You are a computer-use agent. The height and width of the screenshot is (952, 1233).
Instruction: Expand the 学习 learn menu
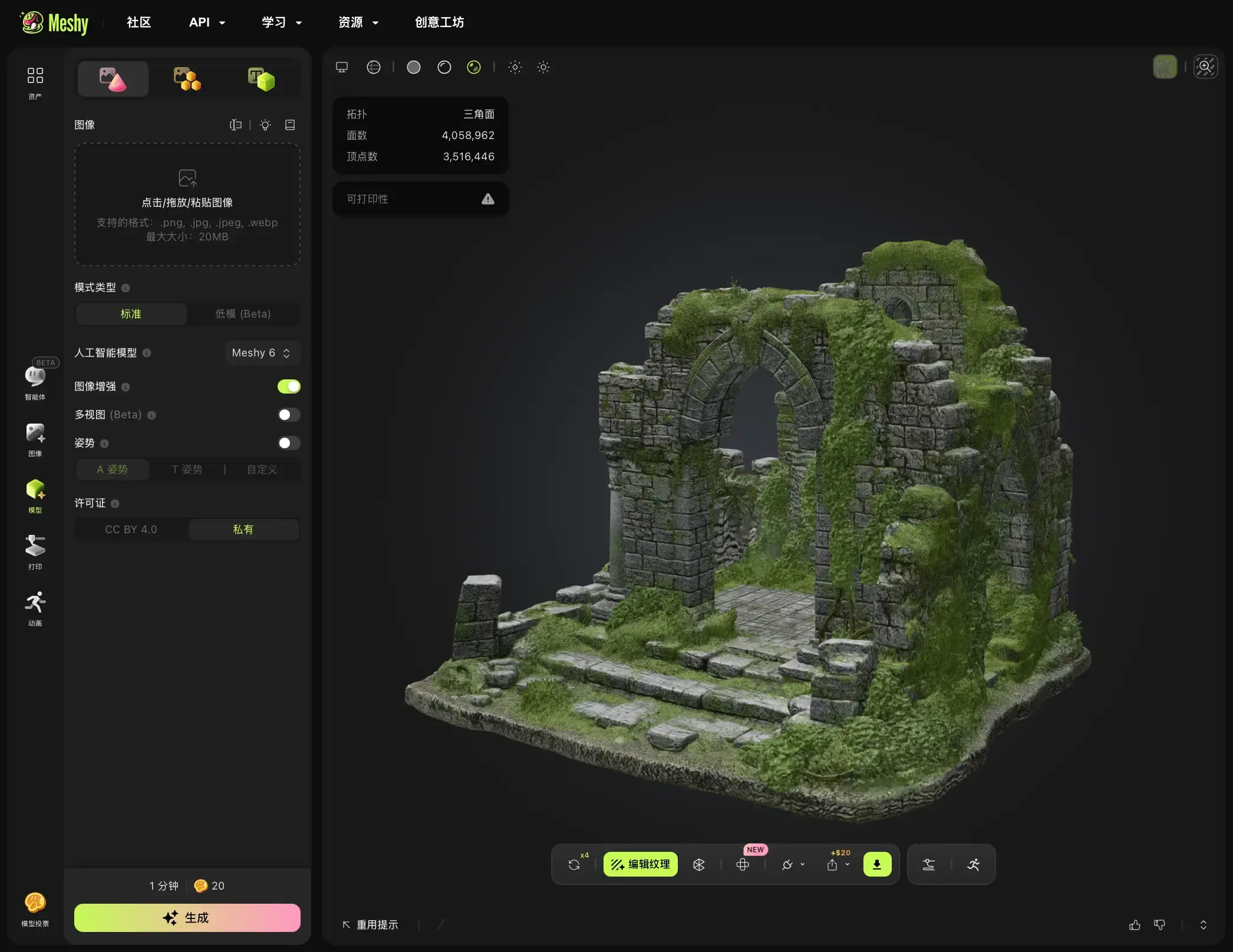click(x=282, y=22)
